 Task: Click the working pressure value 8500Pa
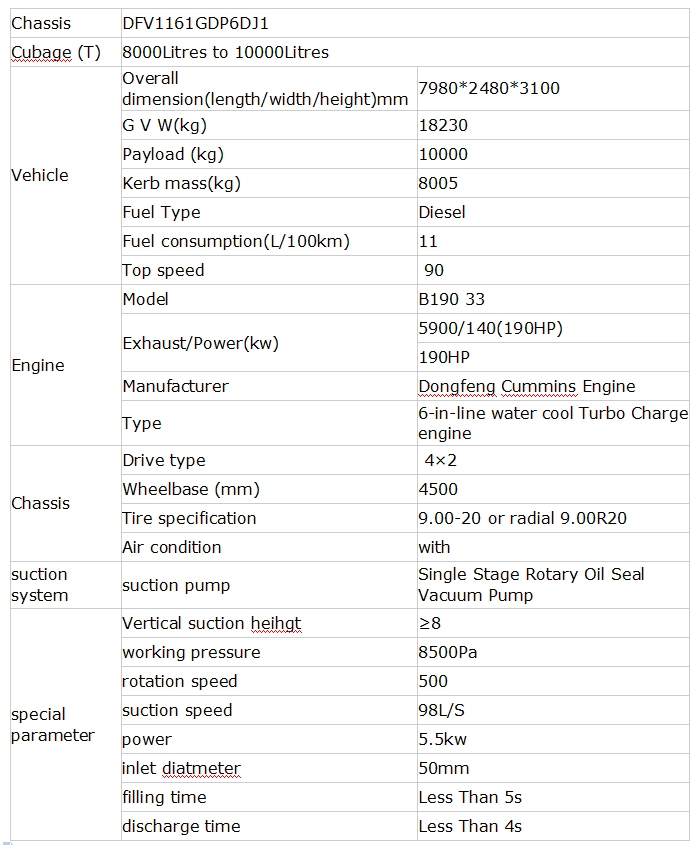[x=447, y=653]
